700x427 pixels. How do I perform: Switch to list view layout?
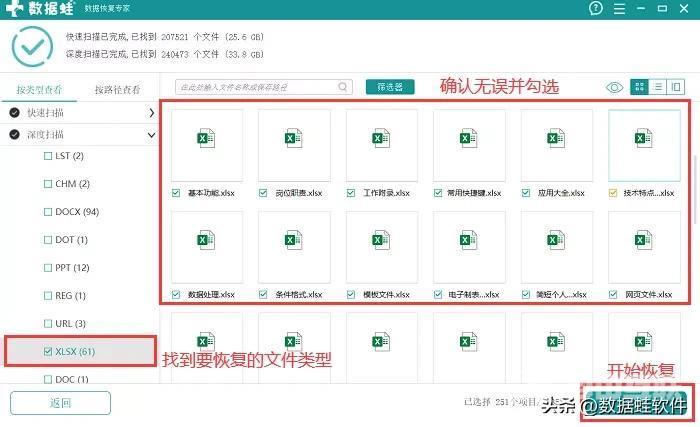[x=657, y=87]
